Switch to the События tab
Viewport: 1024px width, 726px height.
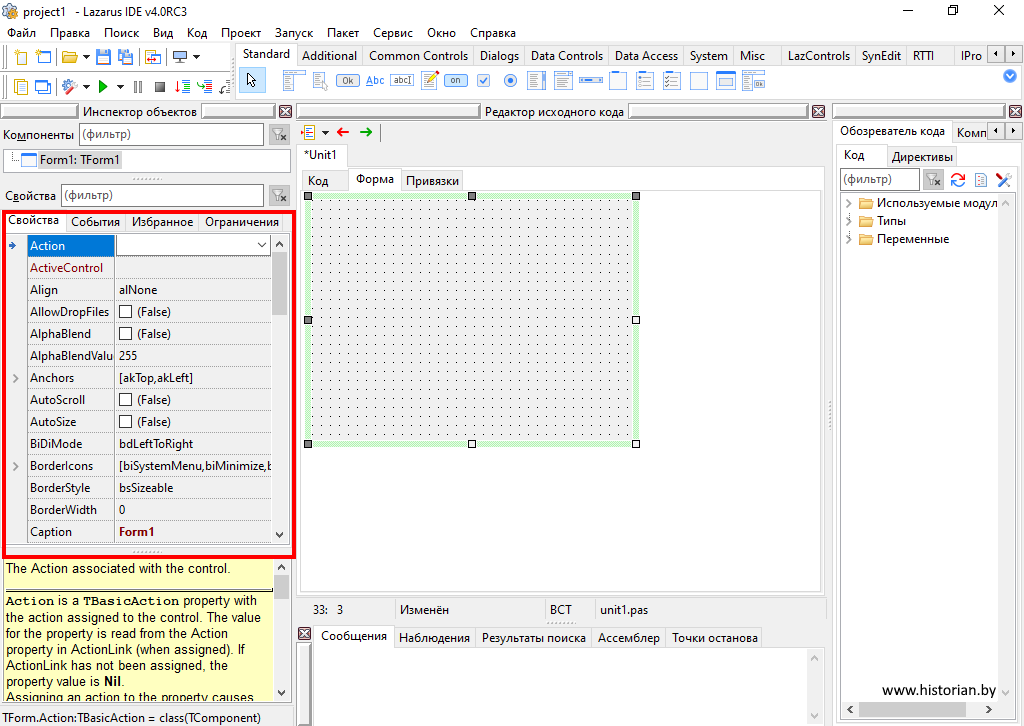click(96, 222)
